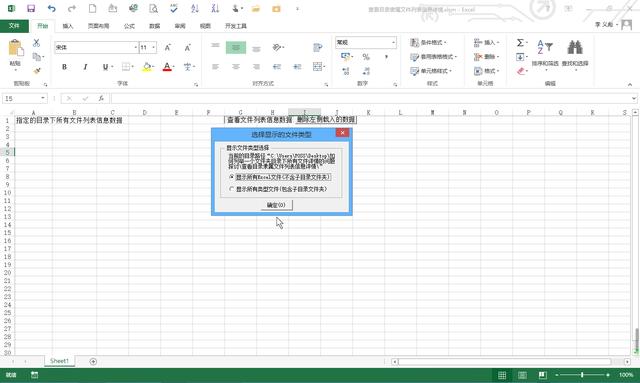This screenshot has width=640, height=383.
Task: Click the Paste clipboard icon
Action: 16,48
